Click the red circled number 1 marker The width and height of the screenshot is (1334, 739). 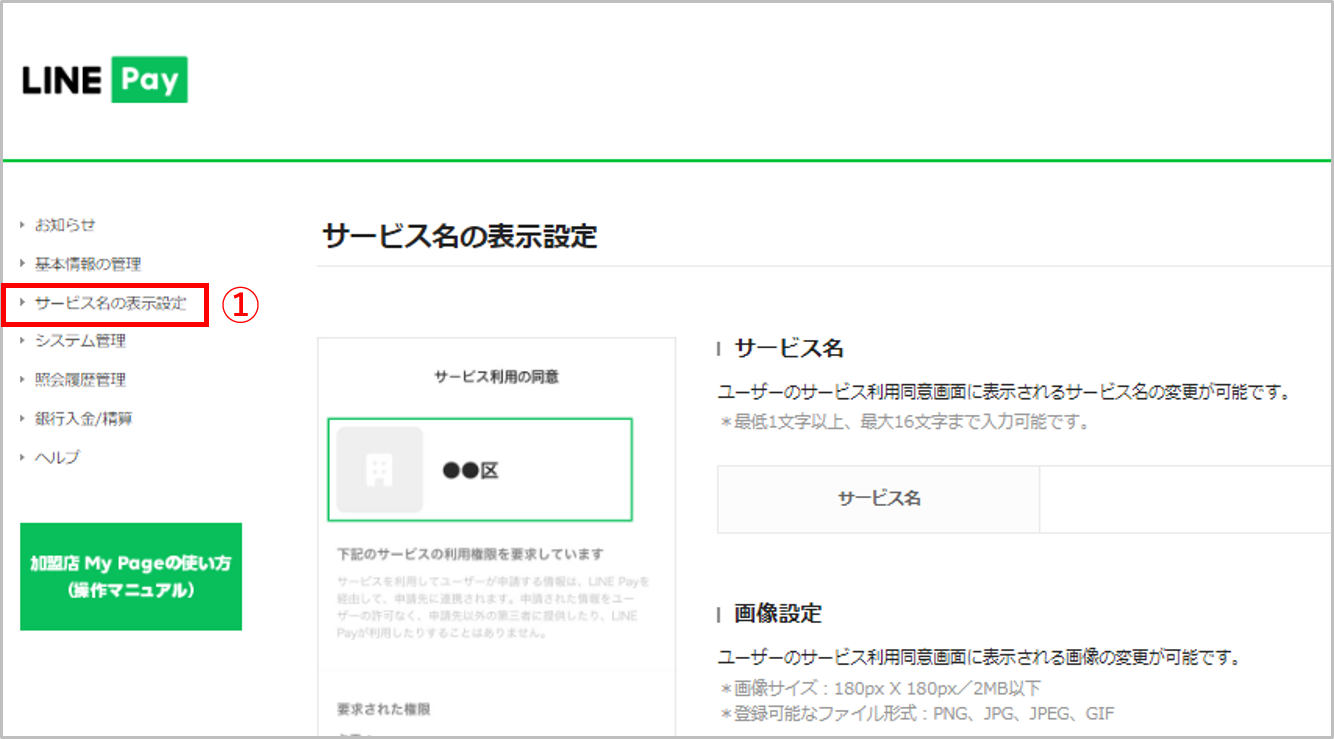[x=240, y=305]
